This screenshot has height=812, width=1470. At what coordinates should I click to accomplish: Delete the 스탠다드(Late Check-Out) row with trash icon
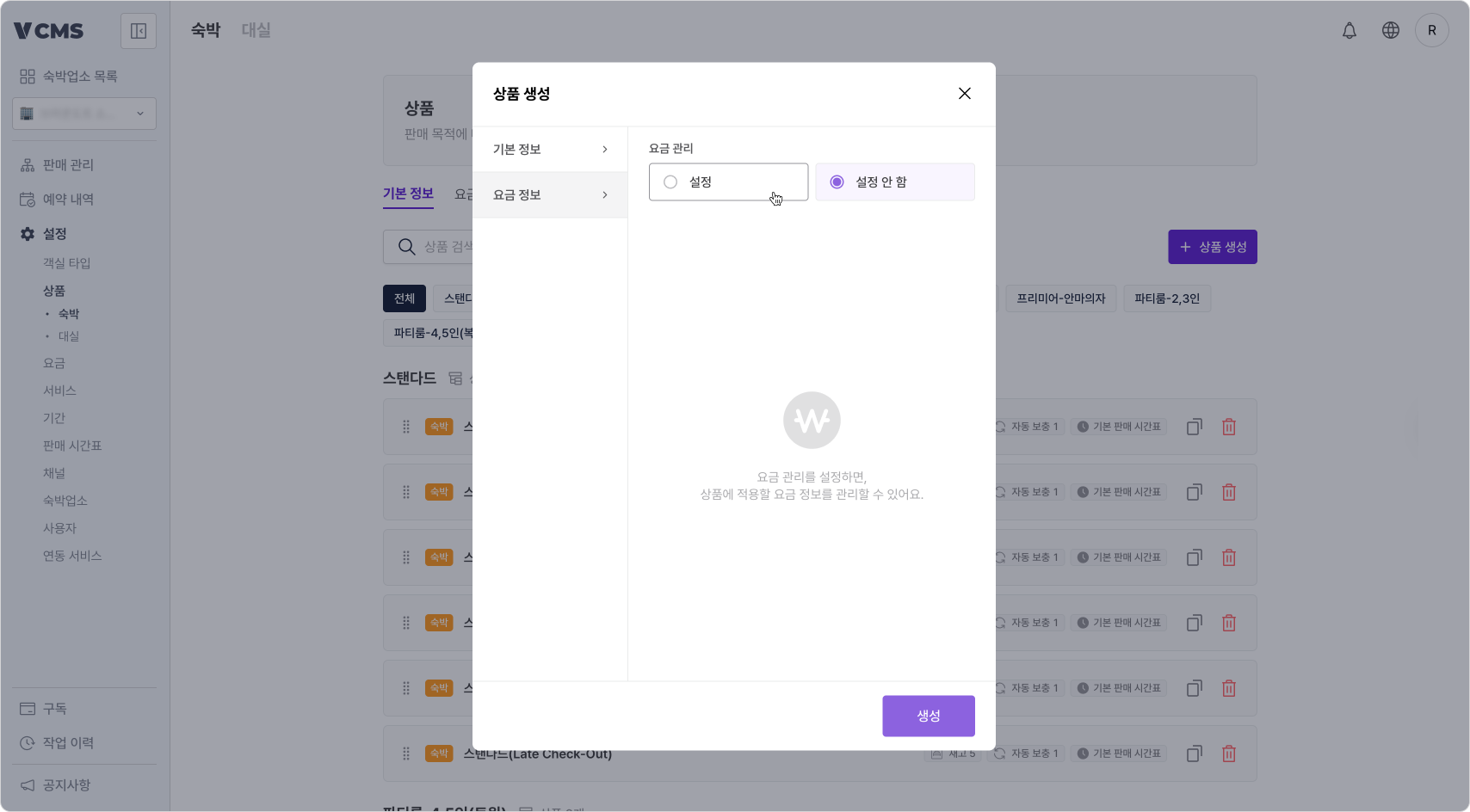tap(1229, 754)
